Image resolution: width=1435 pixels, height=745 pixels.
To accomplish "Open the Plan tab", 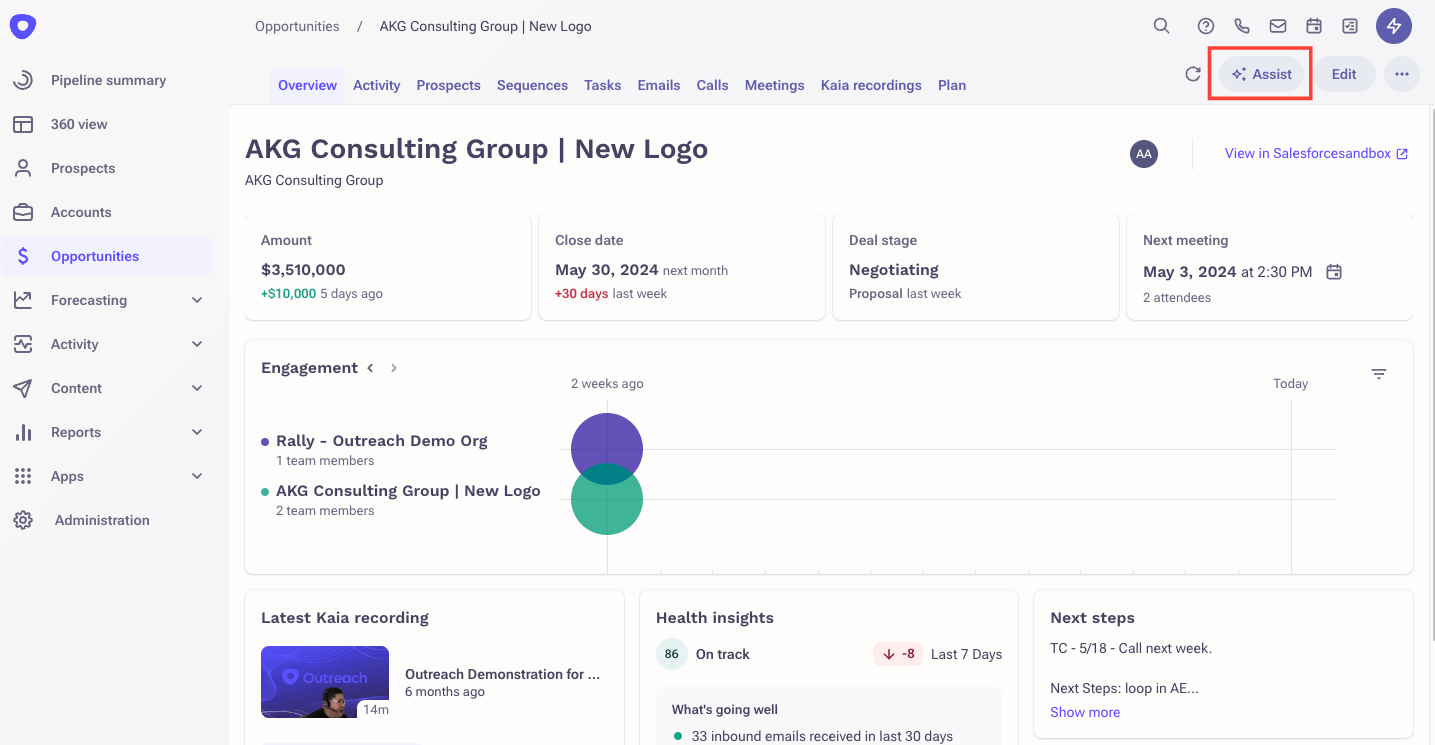I will point(952,85).
